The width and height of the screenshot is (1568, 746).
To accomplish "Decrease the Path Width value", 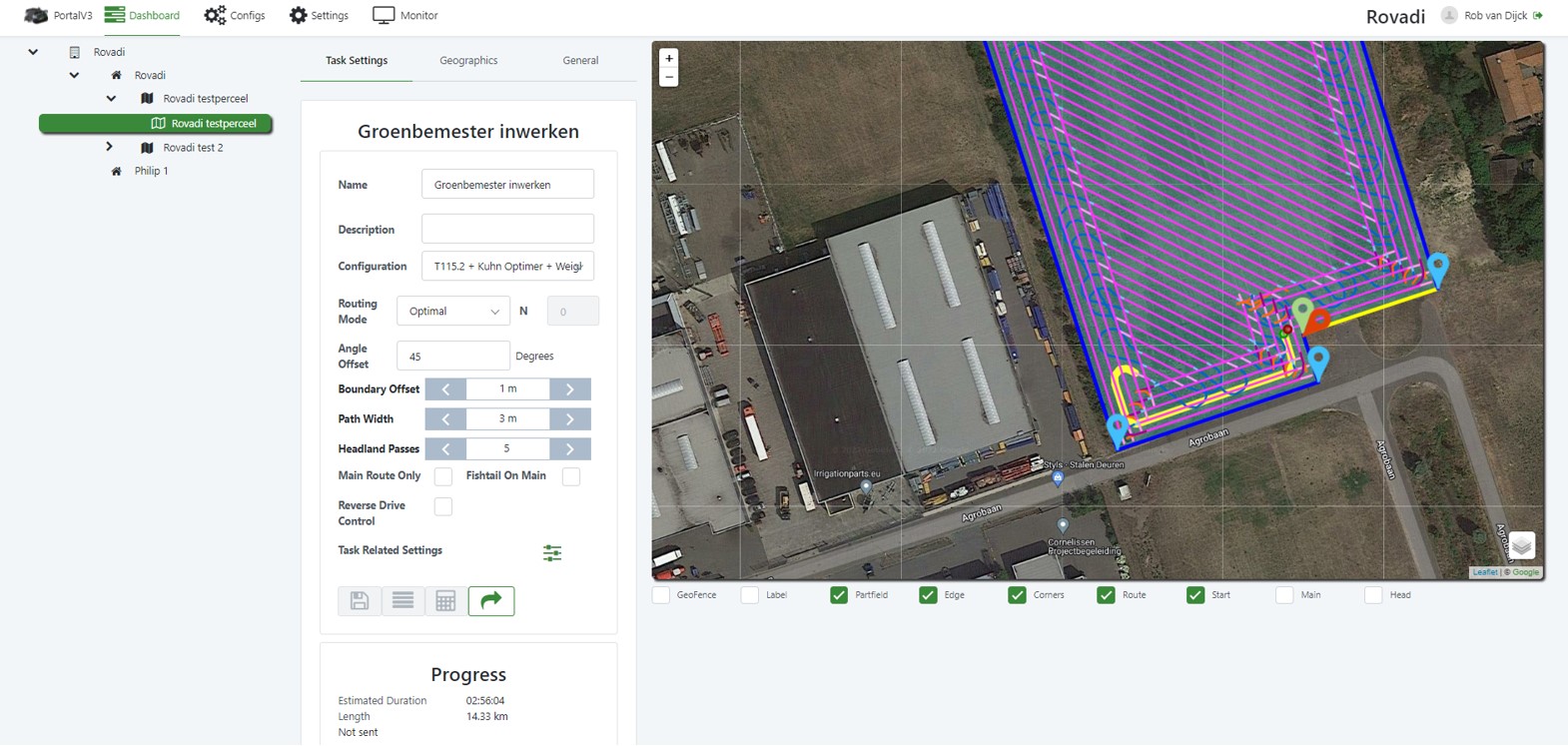I will click(x=445, y=418).
